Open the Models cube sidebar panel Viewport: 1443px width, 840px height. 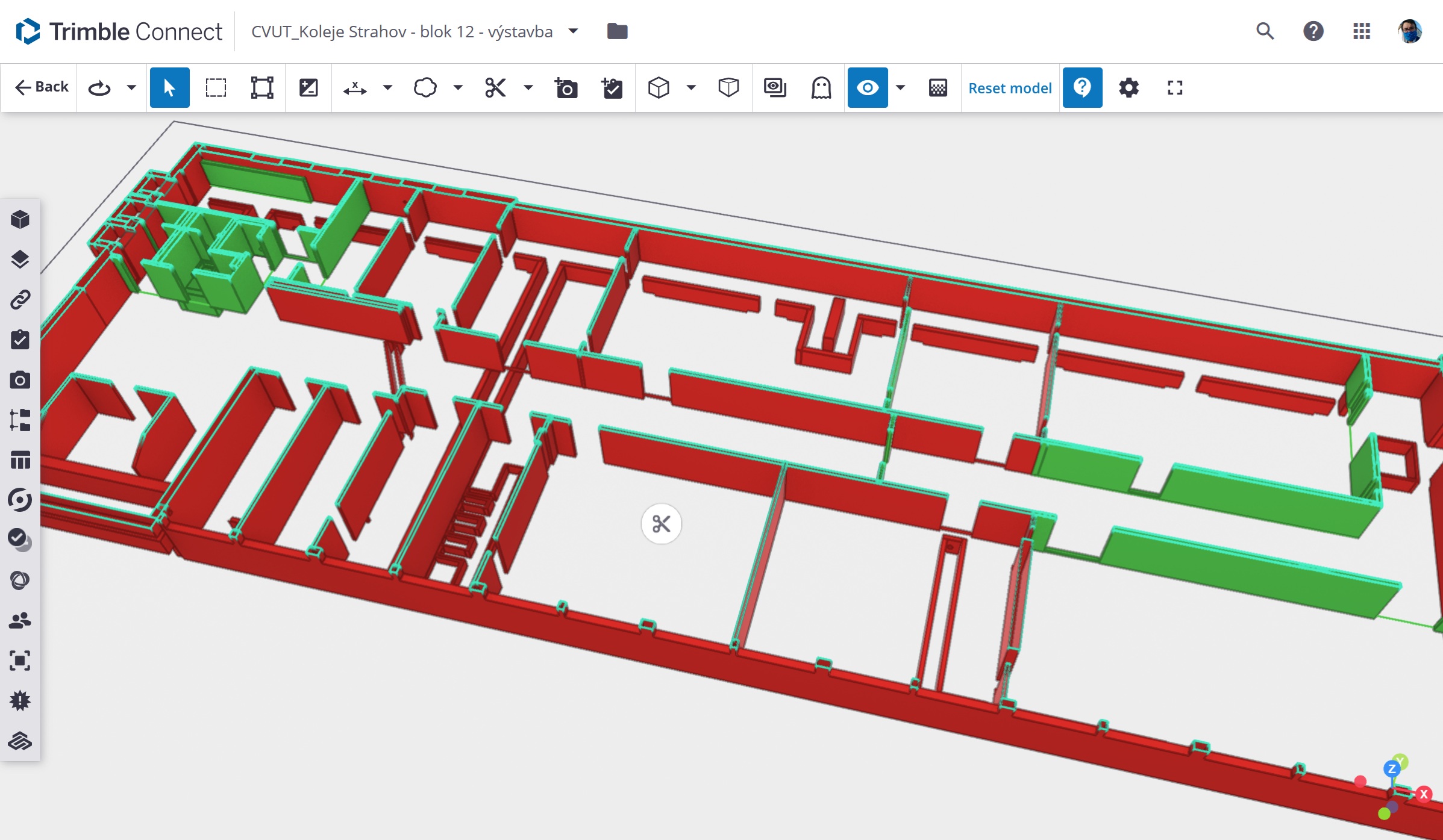[20, 219]
